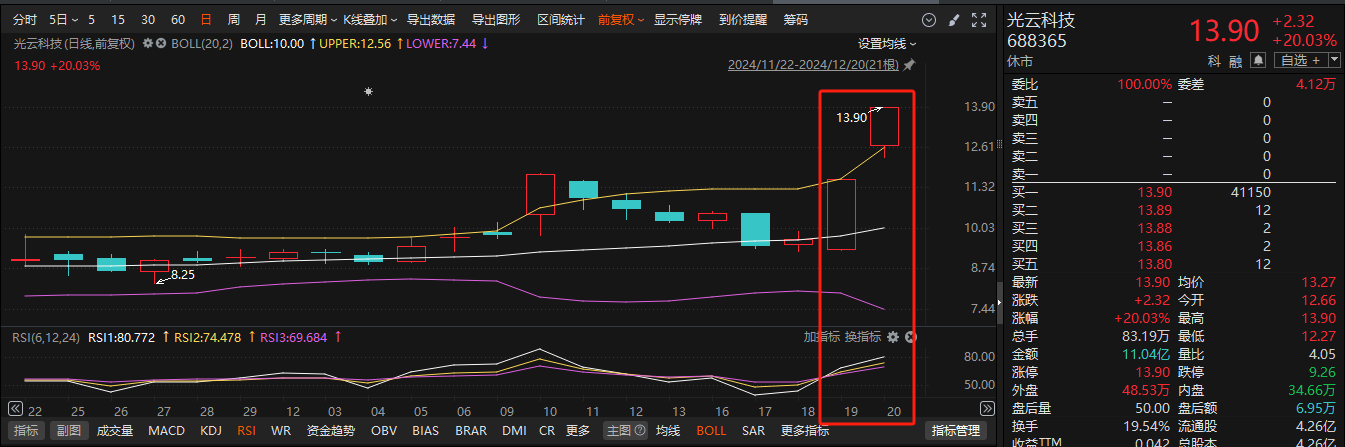Expand the 设置均线 moving average dropdown
1345x447 pixels.
887,43
